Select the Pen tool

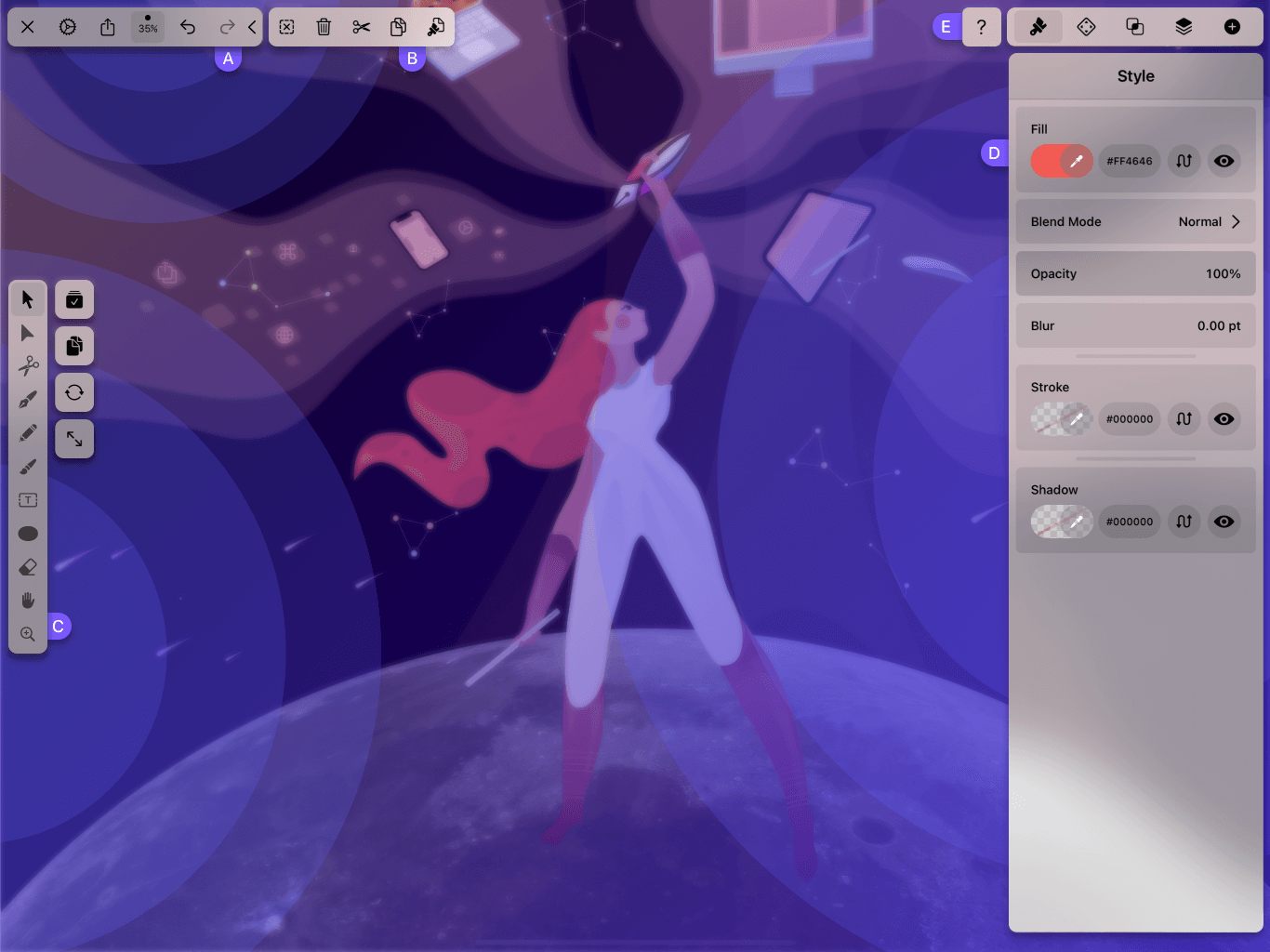[28, 400]
